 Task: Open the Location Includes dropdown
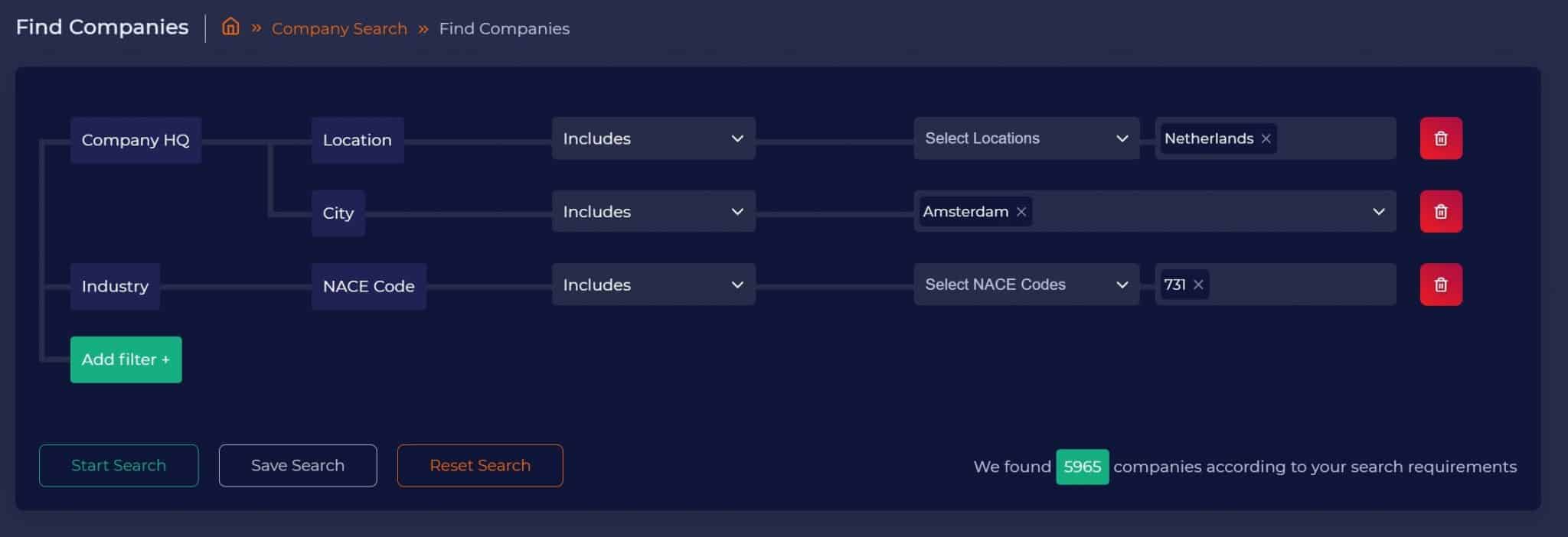pyautogui.click(x=653, y=138)
